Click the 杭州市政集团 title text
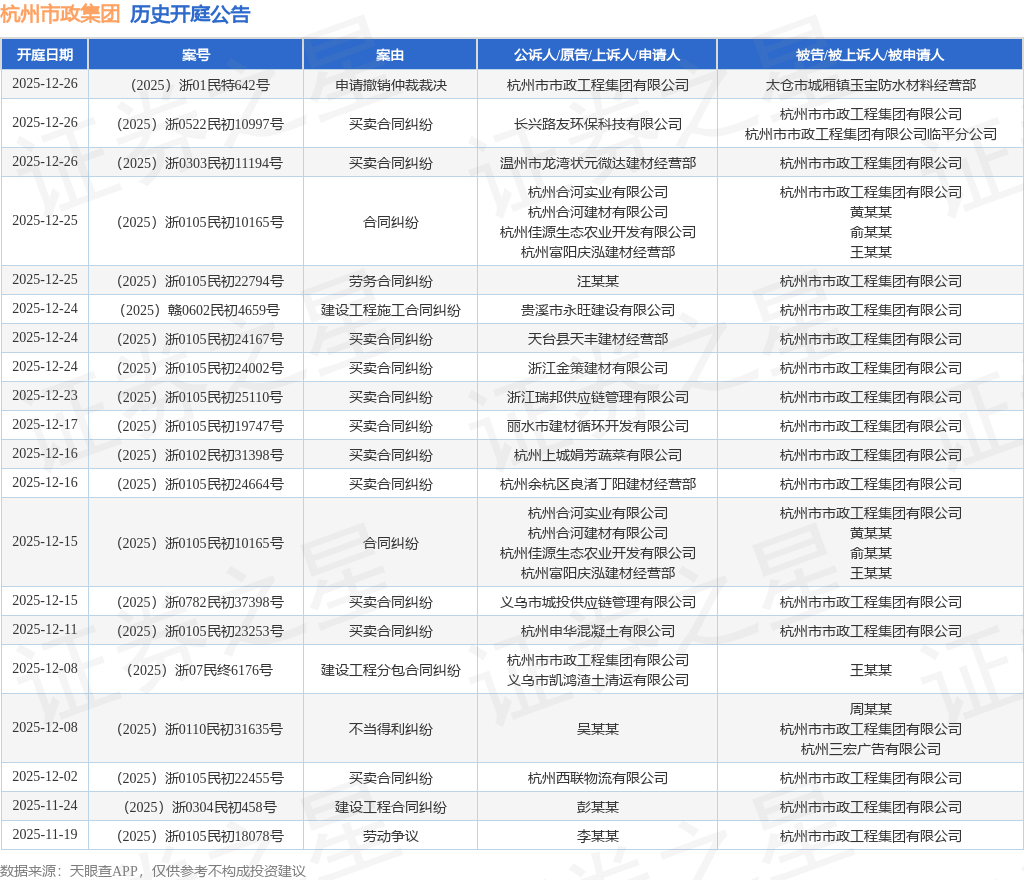Screen dimensions: 1024x880 [x=60, y=14]
